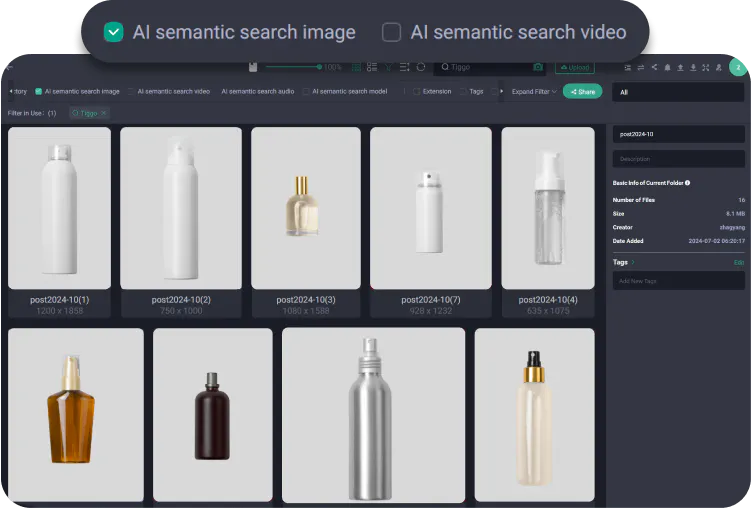Remove the Tiggo filter chip

pos(103,113)
